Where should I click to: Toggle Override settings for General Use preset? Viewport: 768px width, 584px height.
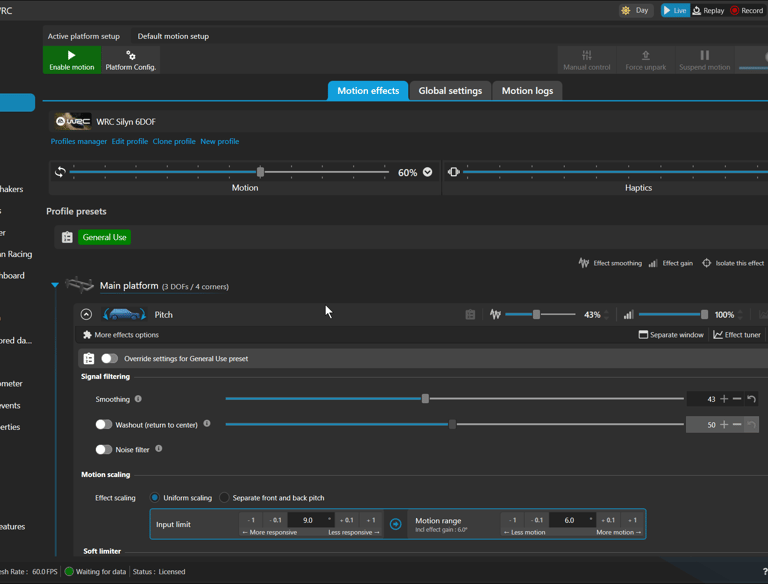[x=109, y=359]
